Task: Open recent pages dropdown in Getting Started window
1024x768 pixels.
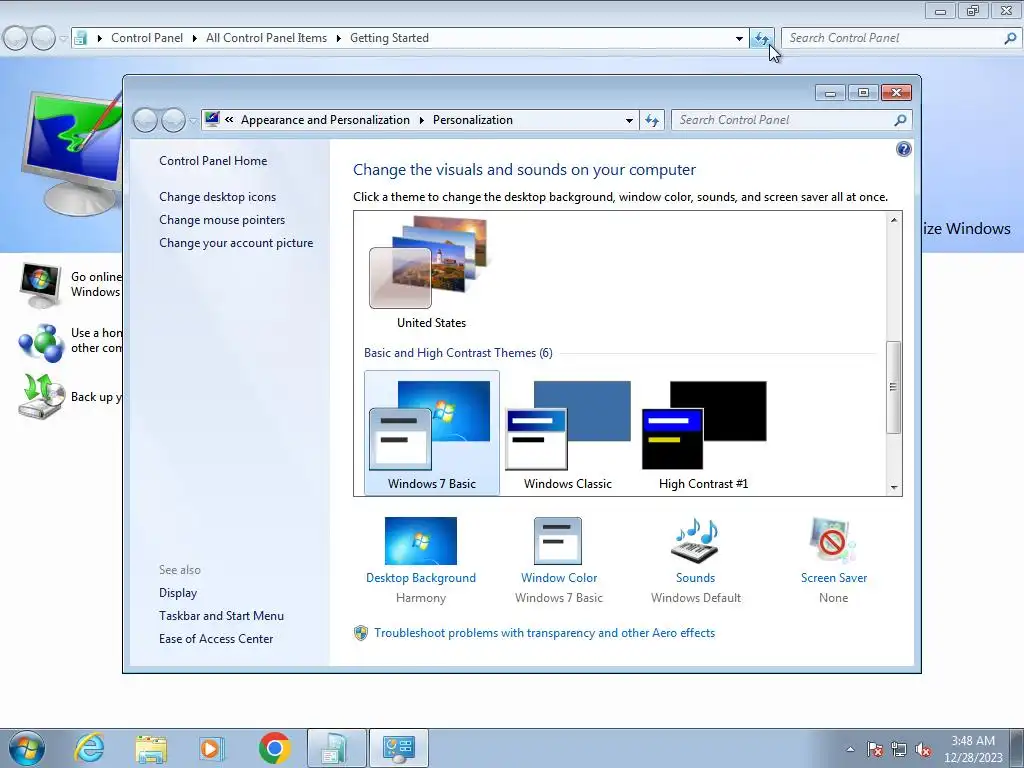Action: 63,39
